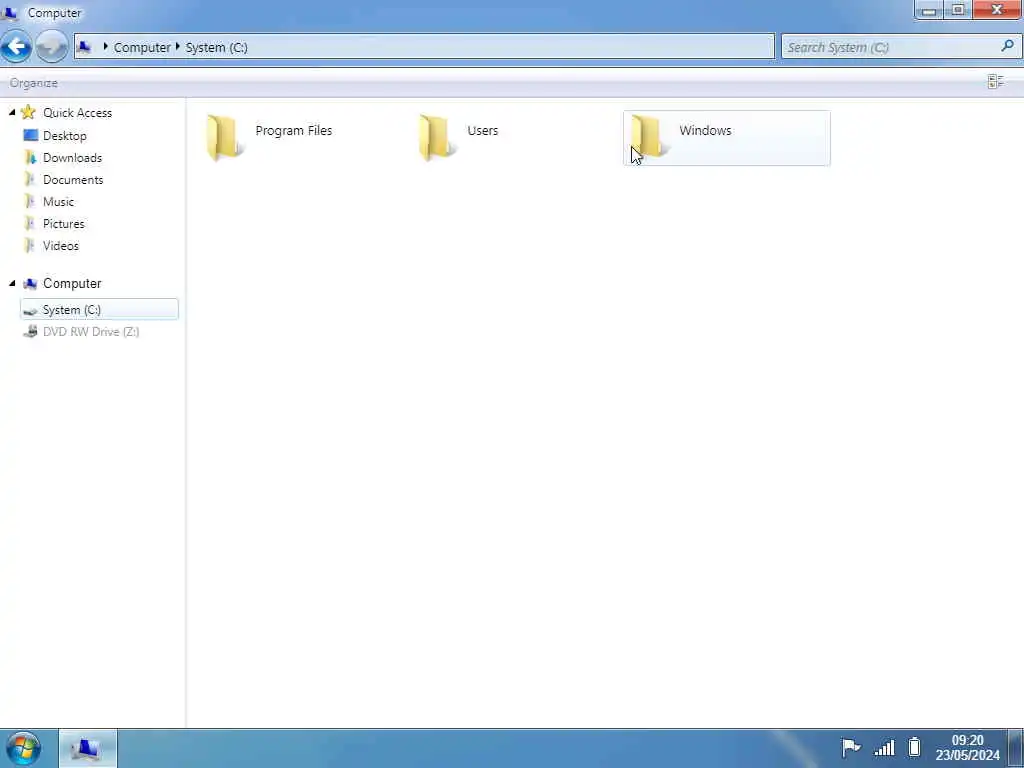Select the System (C:) label in sidebar

[x=72, y=310]
